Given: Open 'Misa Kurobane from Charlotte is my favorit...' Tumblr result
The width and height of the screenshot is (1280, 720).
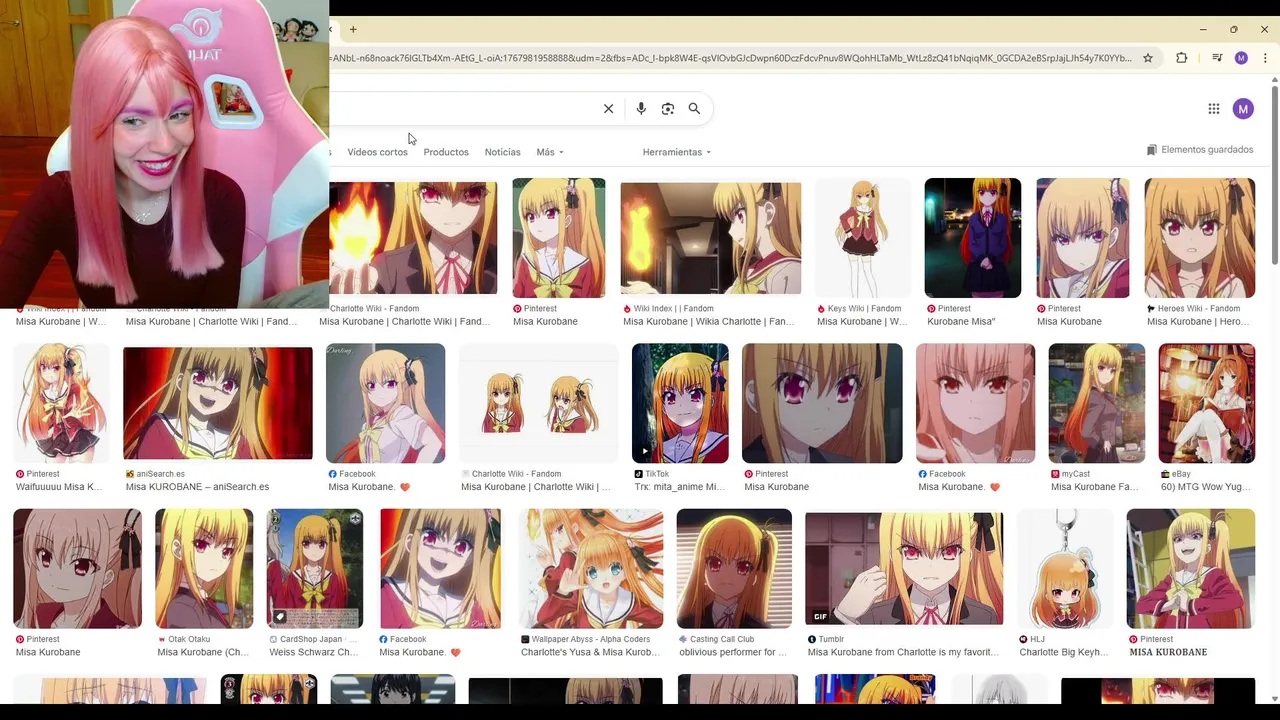Looking at the screenshot, I should point(903,652).
